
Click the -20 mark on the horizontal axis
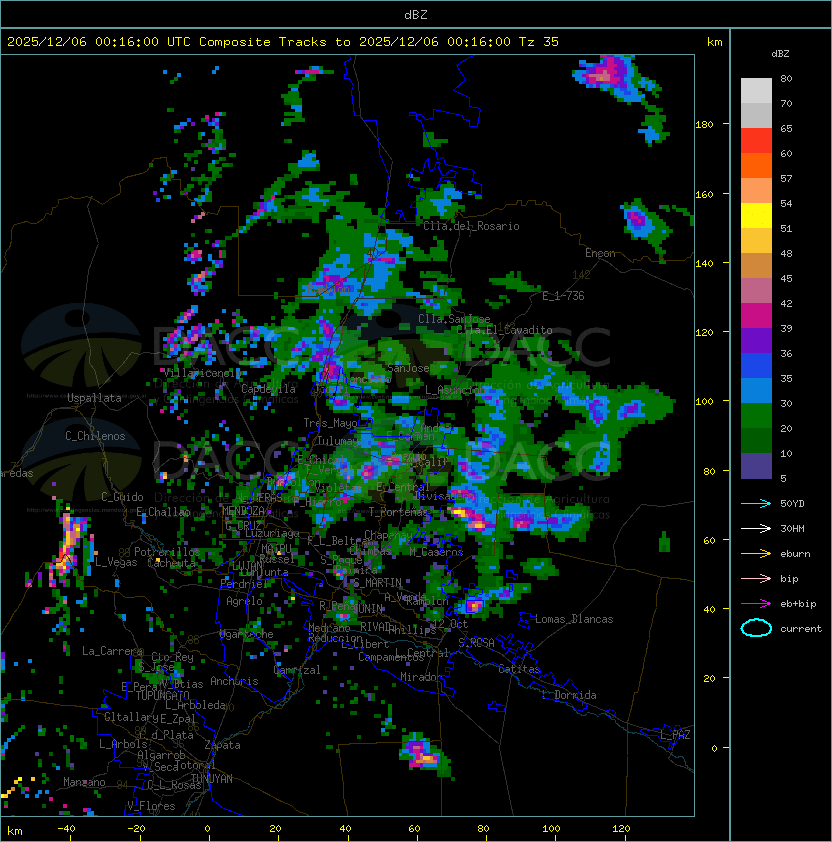click(136, 829)
